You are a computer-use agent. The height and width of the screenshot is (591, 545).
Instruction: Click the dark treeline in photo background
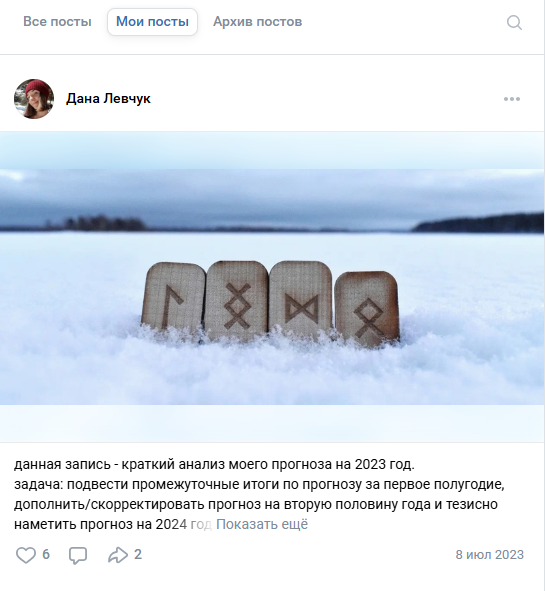(479, 222)
